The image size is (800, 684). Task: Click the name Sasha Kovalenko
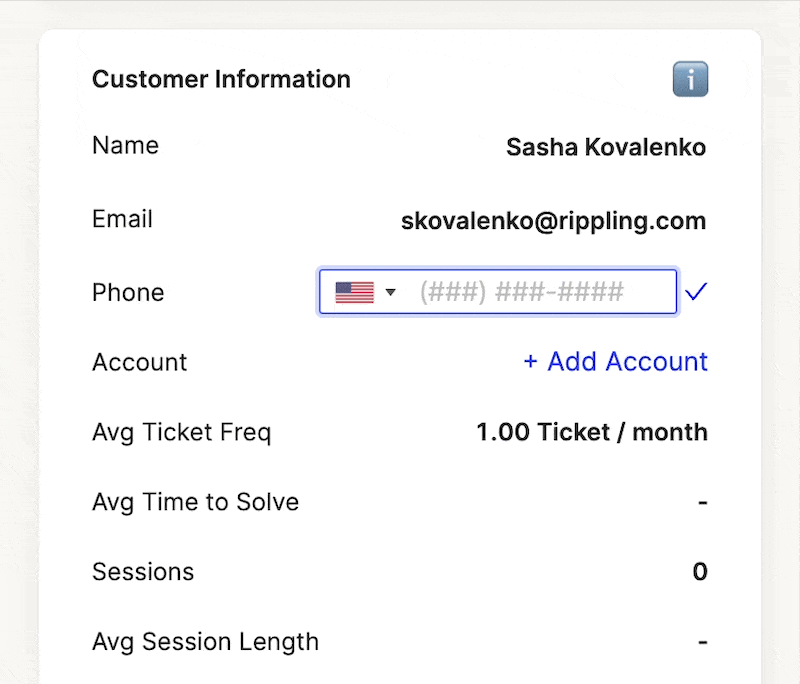tap(606, 147)
